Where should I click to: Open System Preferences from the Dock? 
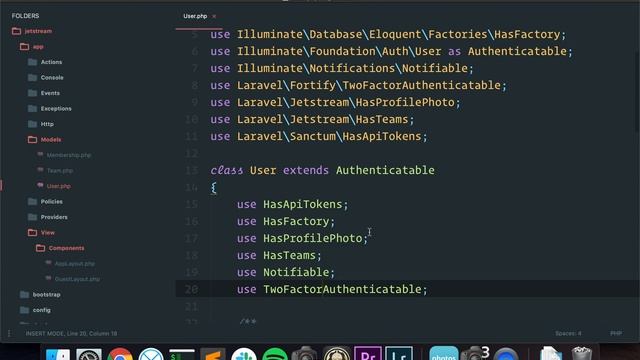pyautogui.click(x=89, y=354)
